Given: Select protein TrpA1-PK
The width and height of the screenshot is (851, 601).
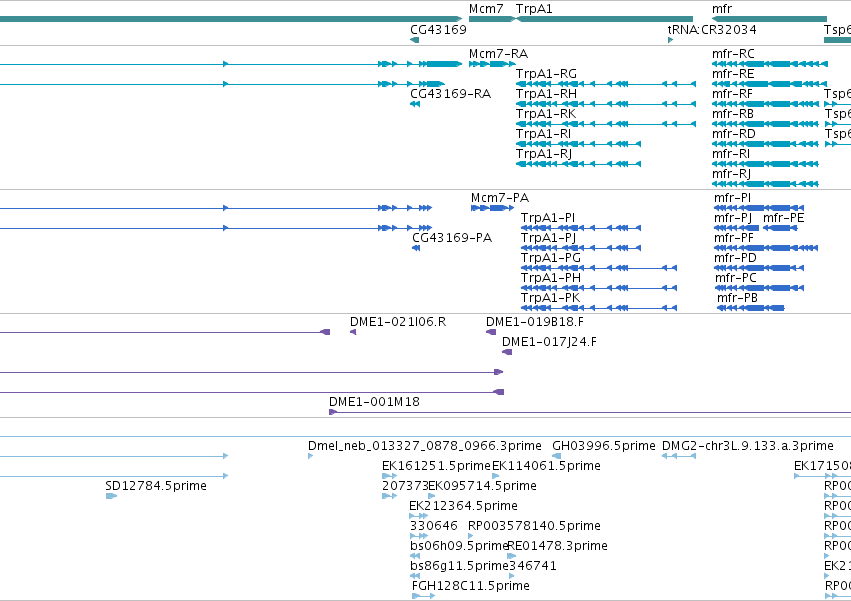Looking at the screenshot, I should click(x=550, y=299).
